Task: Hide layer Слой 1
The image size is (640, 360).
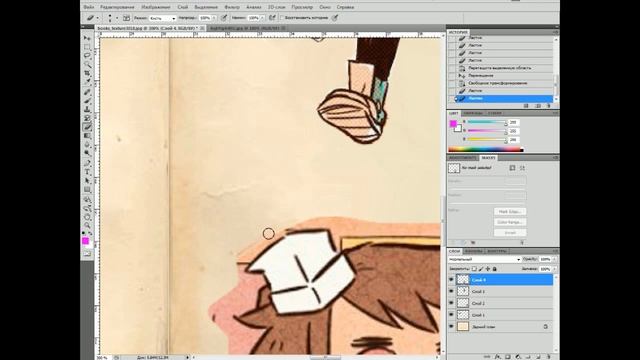Action: (x=451, y=315)
